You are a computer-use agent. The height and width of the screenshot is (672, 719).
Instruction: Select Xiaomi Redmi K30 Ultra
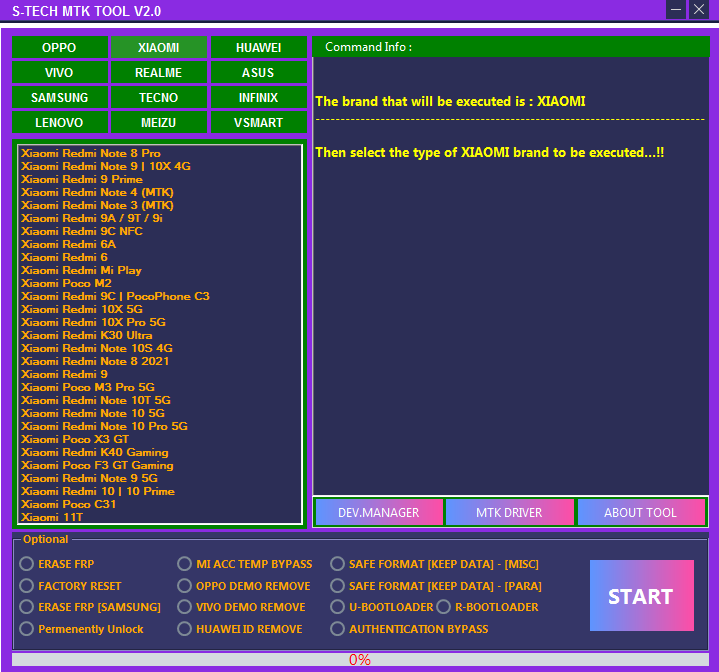click(x=160, y=335)
